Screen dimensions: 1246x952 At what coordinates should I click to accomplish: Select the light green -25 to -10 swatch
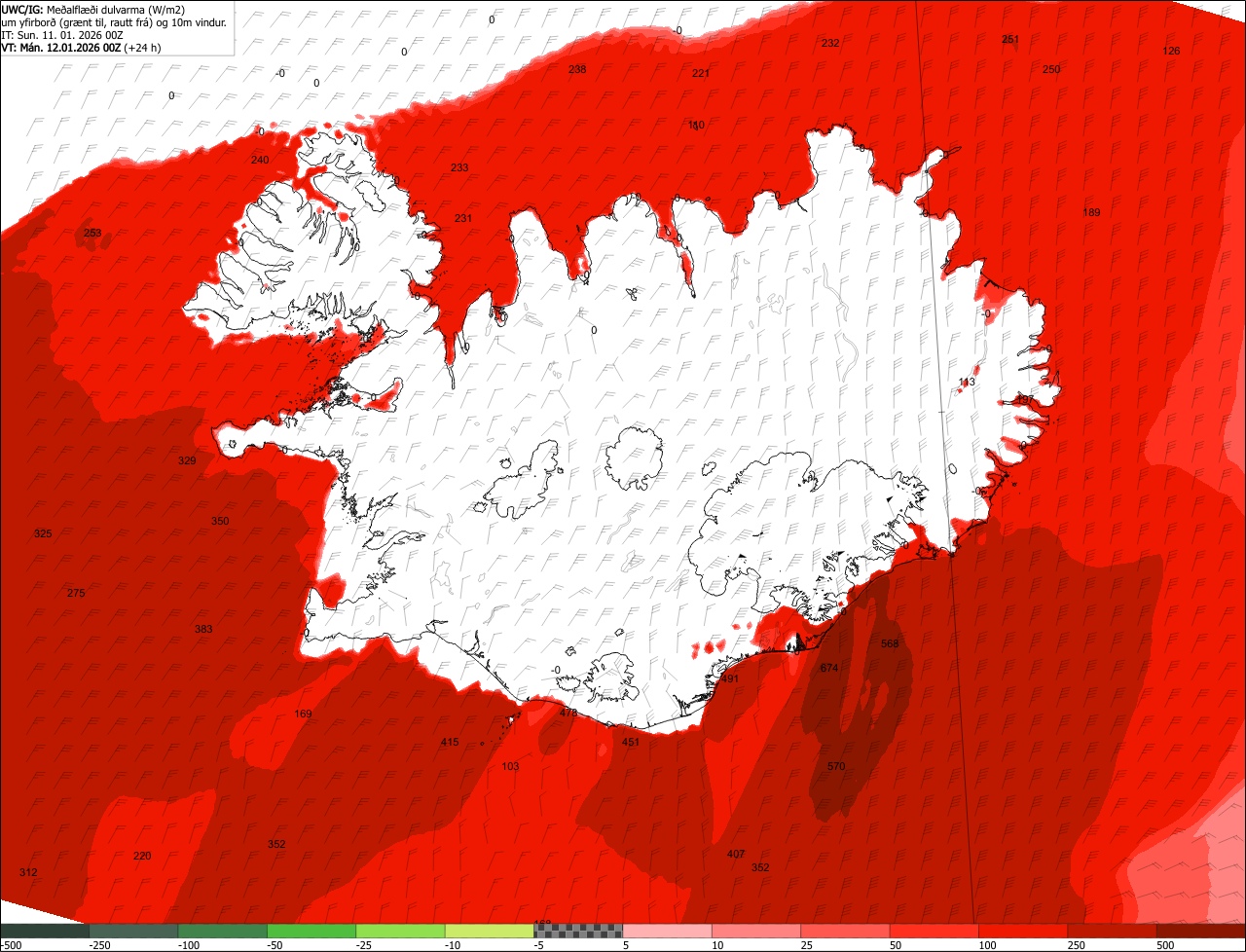[400, 931]
